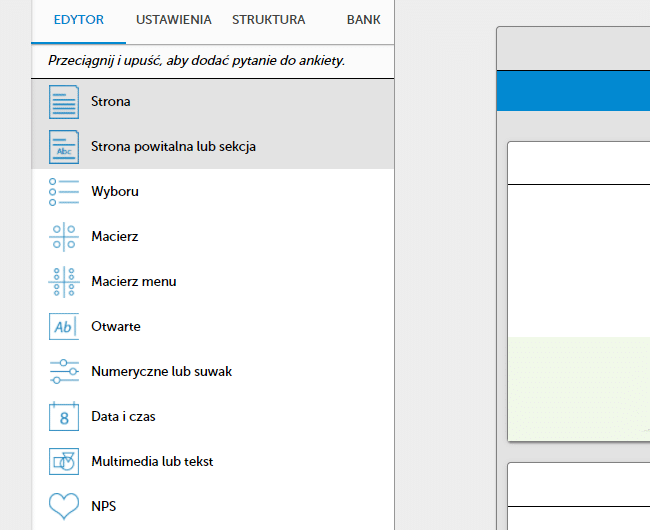This screenshot has width=650, height=530.
Task: Select the Numeryczne lub suwak slider icon
Action: click(64, 372)
